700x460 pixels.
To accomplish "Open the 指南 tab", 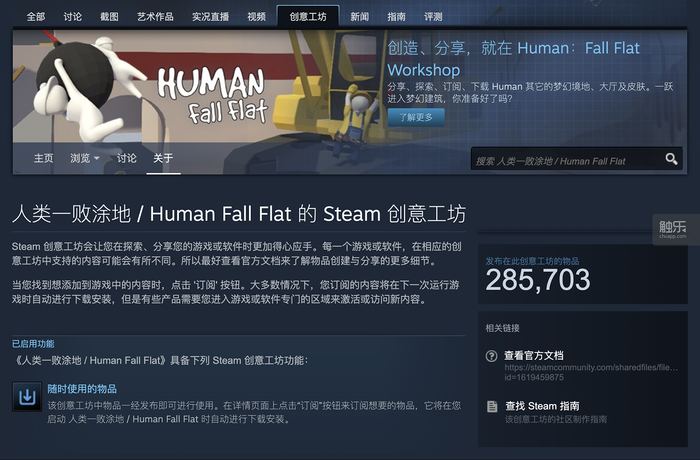I will point(396,17).
